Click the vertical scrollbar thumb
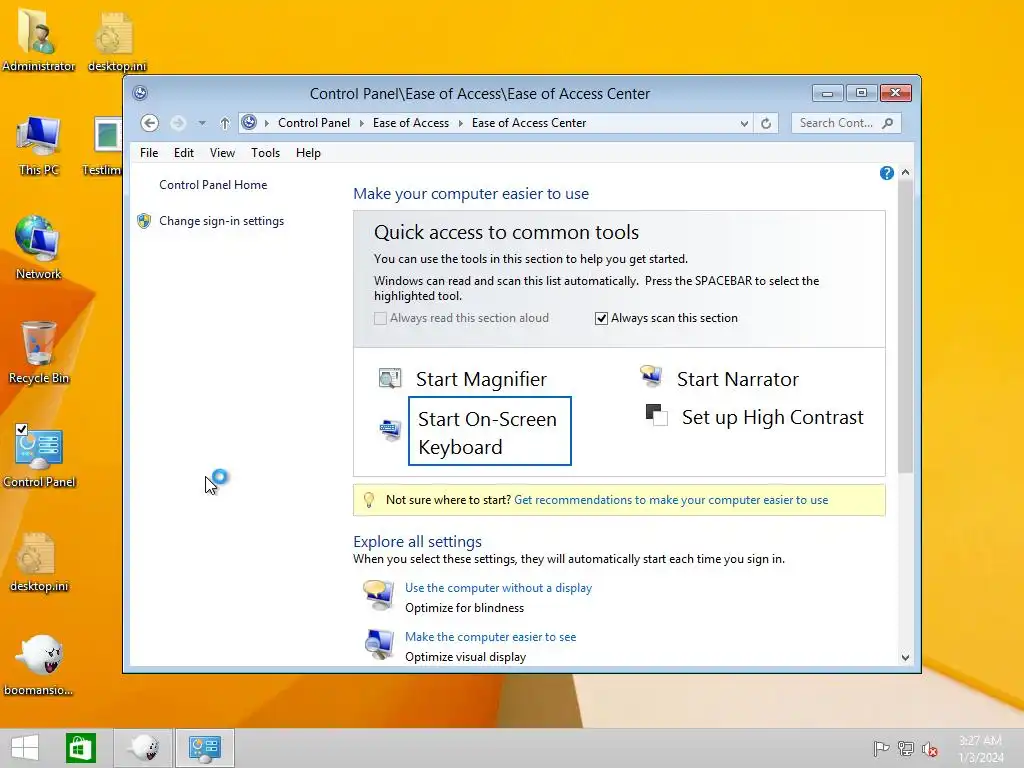Screen dimensions: 1024x768 coord(905,327)
